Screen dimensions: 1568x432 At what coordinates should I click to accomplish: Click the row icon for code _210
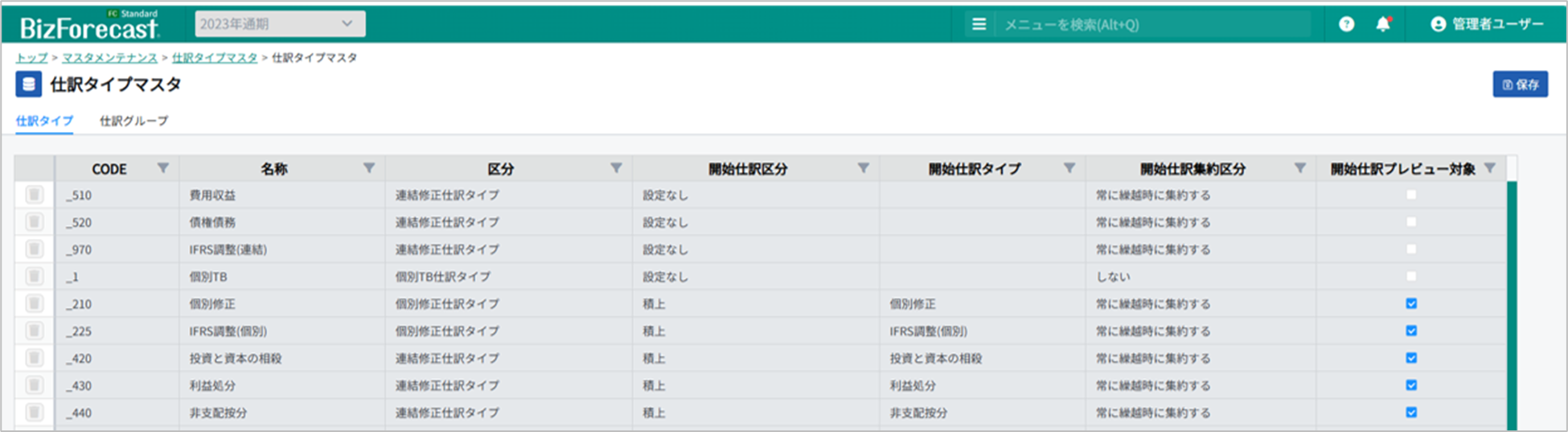(x=35, y=304)
